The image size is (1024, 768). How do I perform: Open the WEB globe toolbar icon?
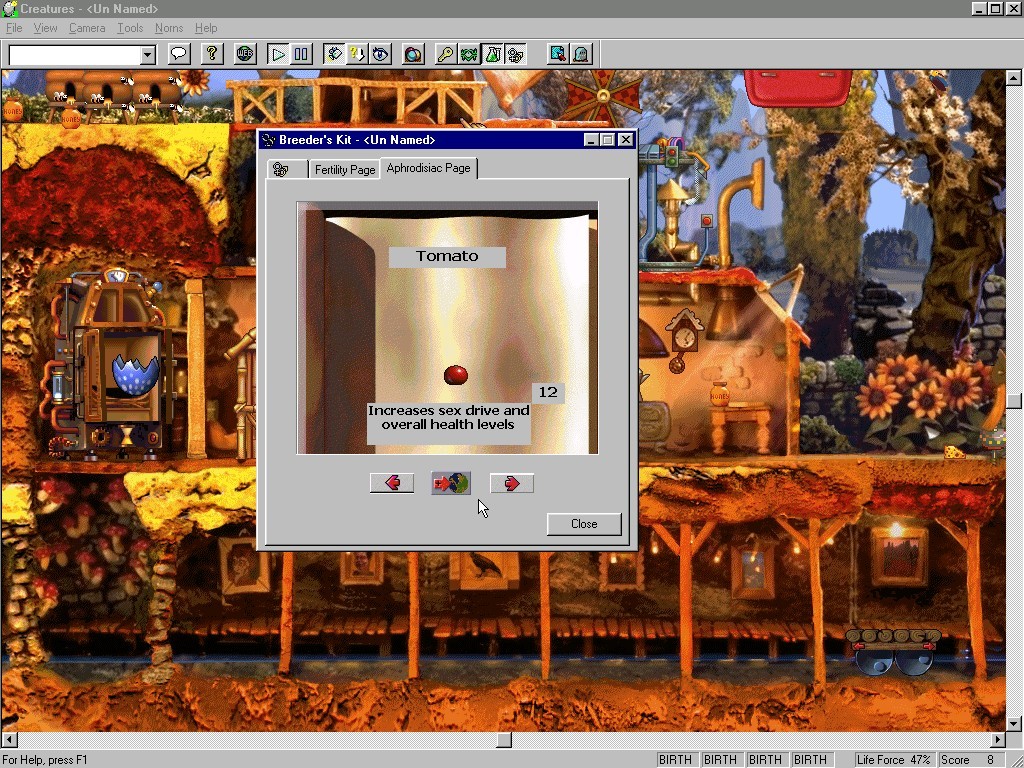(x=245, y=54)
